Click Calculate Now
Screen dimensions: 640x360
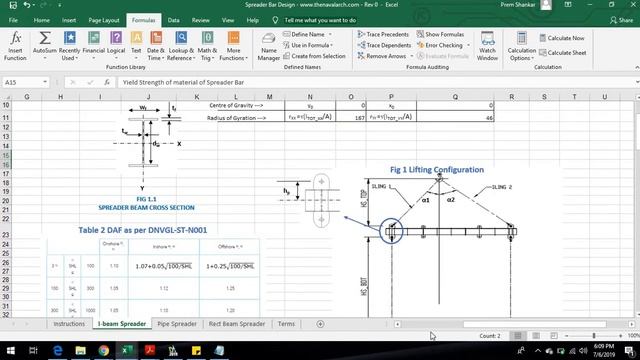pos(562,38)
